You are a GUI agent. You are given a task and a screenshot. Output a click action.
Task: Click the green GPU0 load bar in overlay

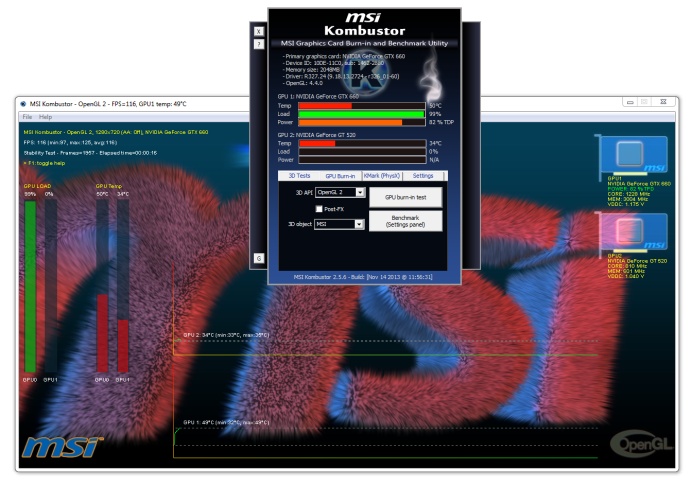point(30,286)
